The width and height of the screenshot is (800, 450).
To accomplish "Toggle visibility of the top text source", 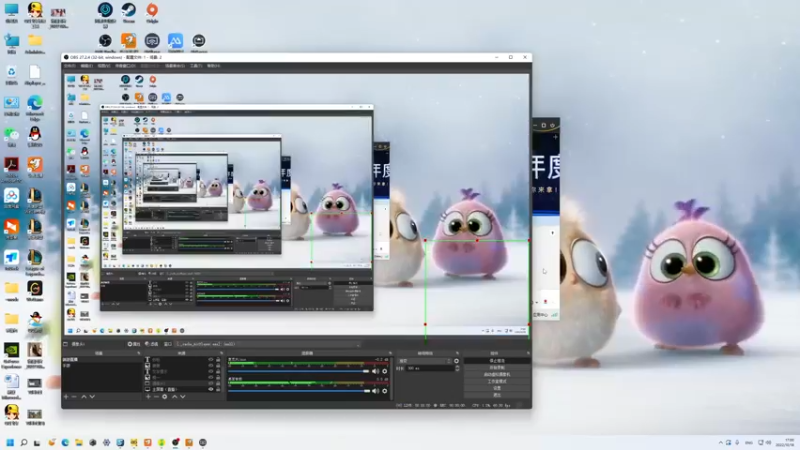I will pos(211,360).
